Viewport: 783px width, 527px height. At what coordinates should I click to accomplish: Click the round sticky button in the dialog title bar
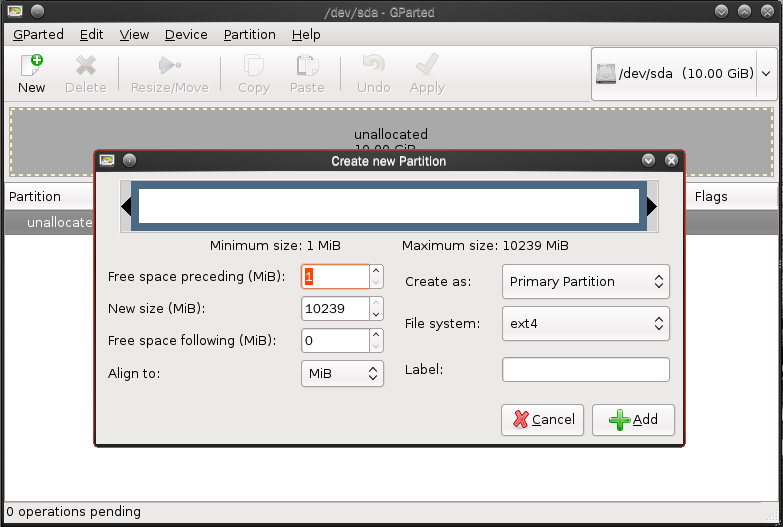[x=129, y=160]
